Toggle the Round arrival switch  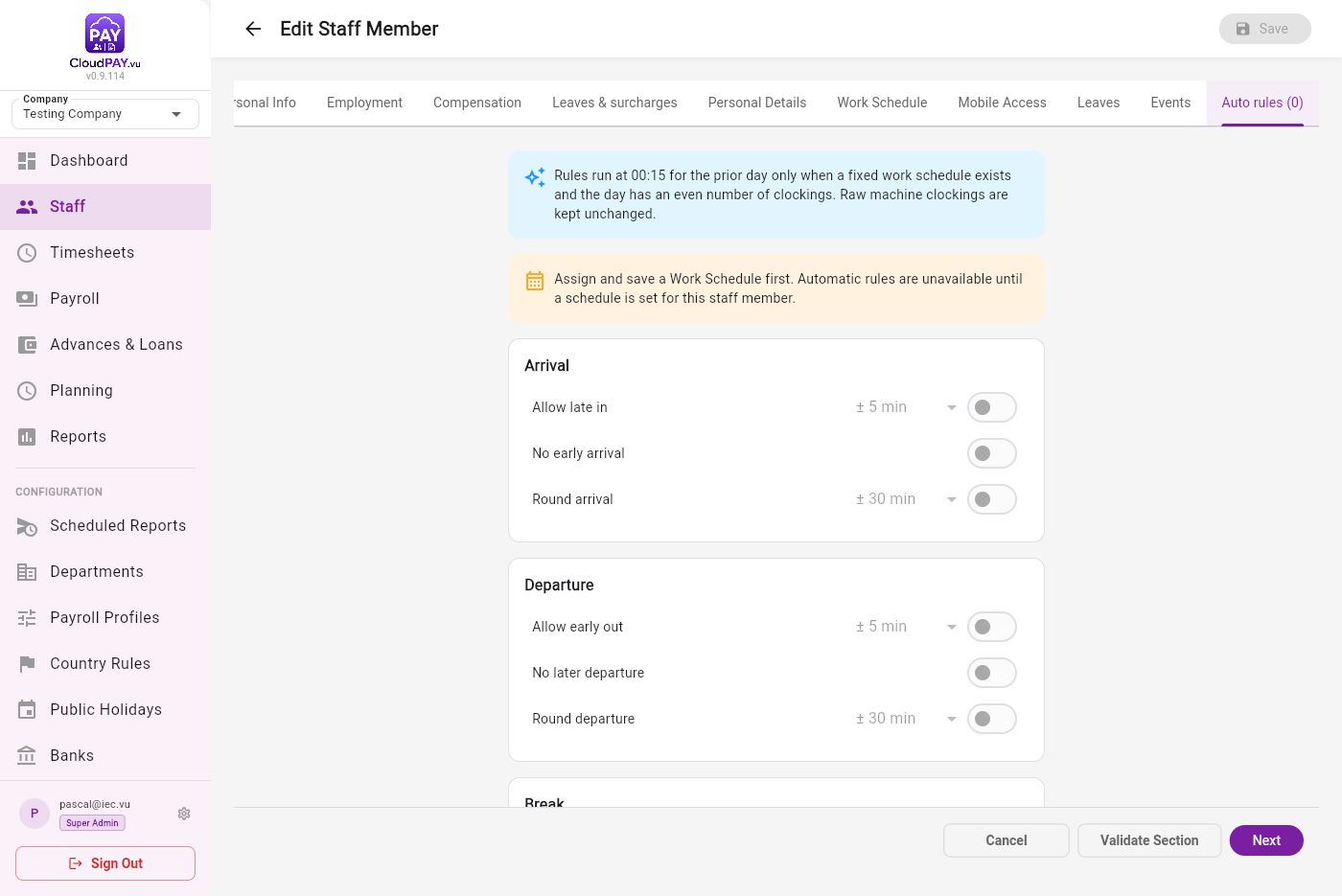point(991,499)
